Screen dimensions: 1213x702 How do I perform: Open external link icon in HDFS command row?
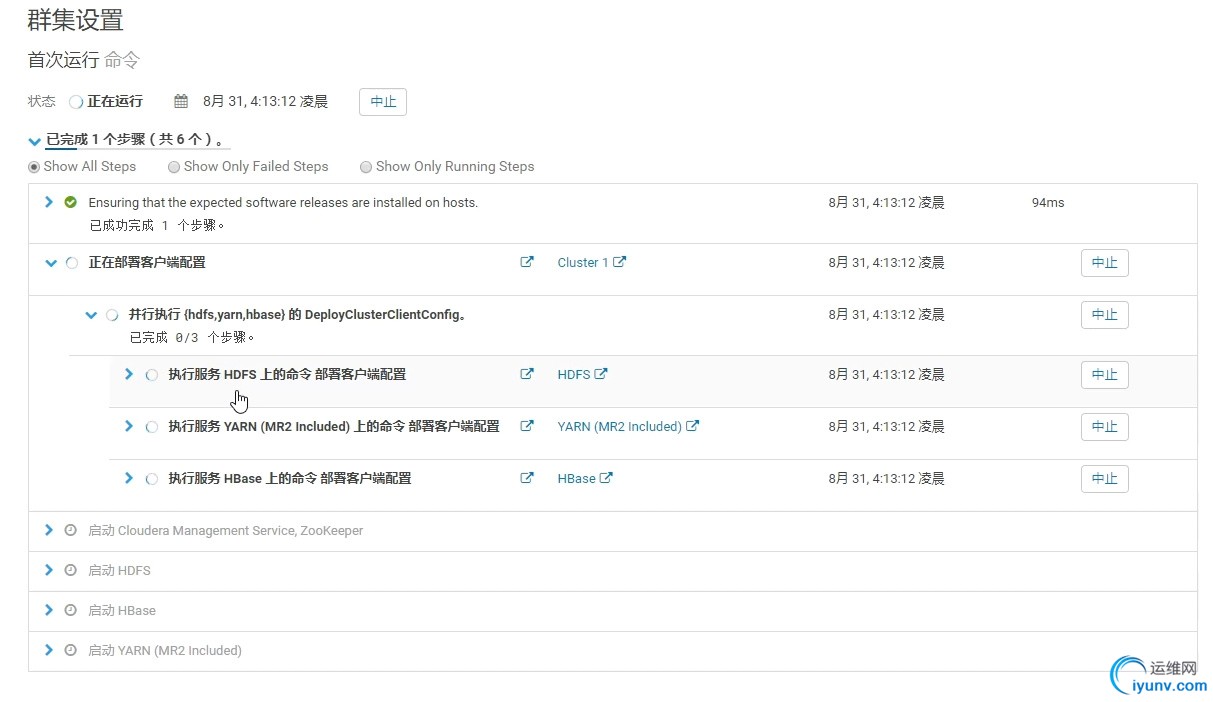click(x=527, y=374)
